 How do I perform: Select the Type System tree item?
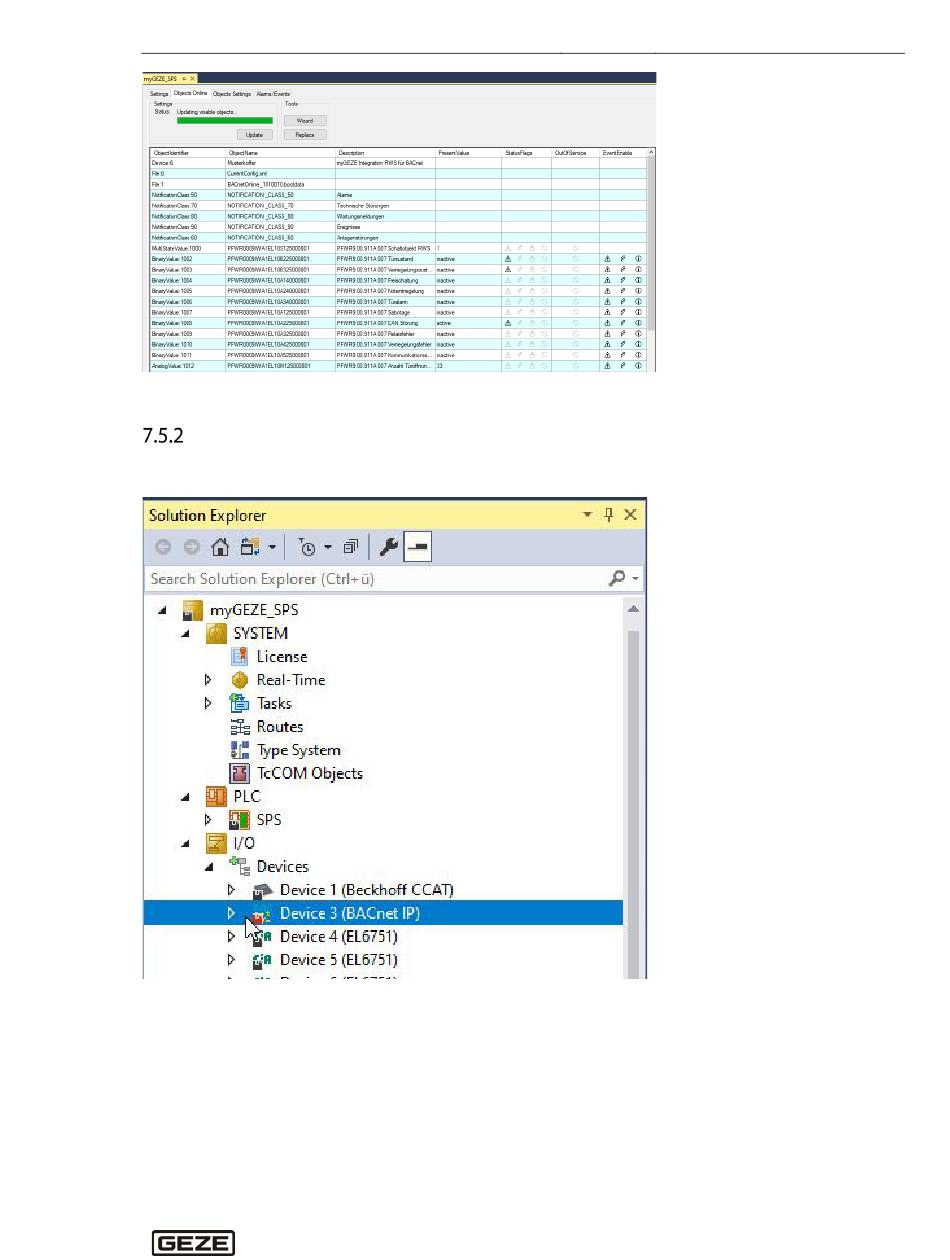[x=299, y=750]
